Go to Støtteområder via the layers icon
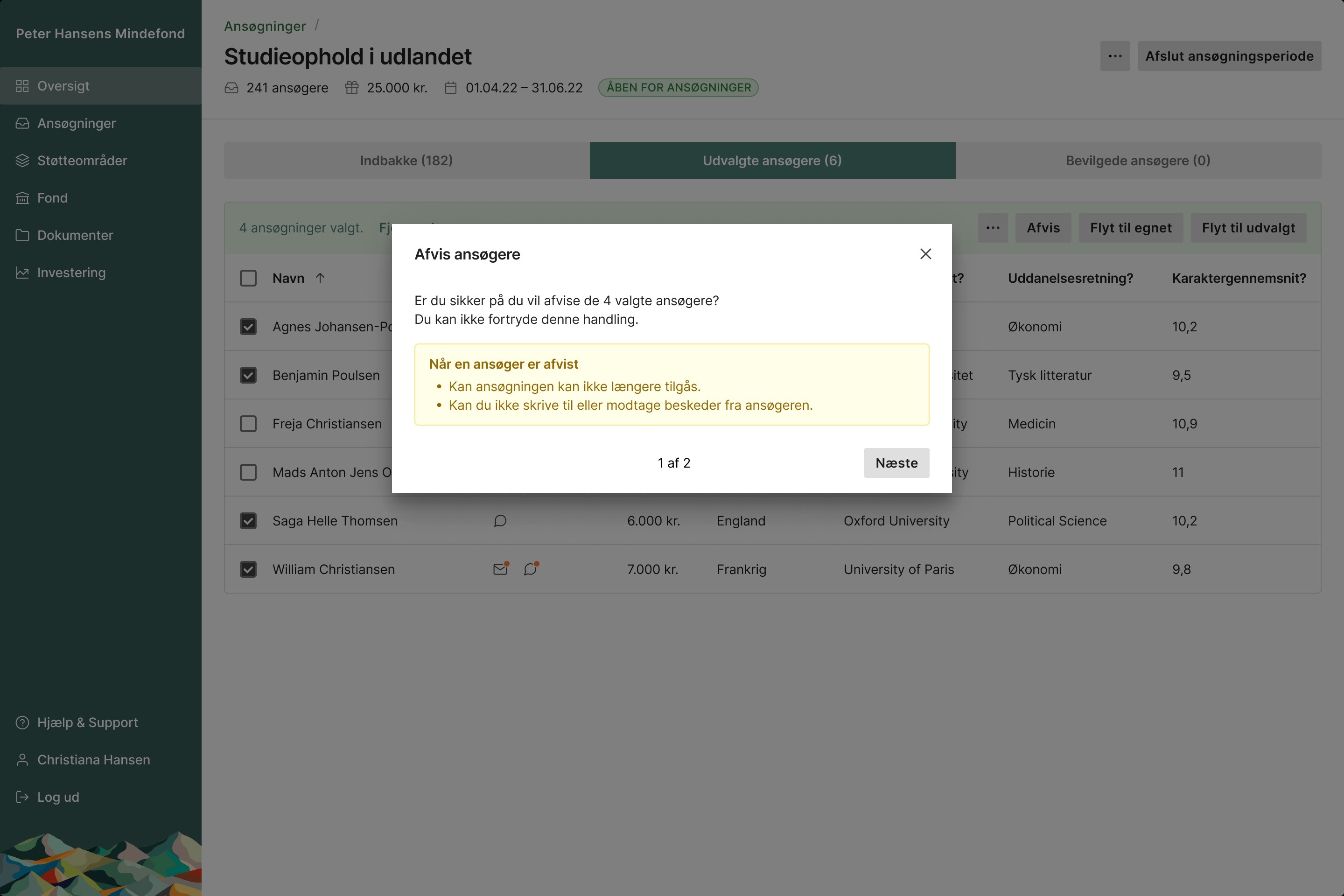Viewport: 1344px width, 896px height. point(22,161)
